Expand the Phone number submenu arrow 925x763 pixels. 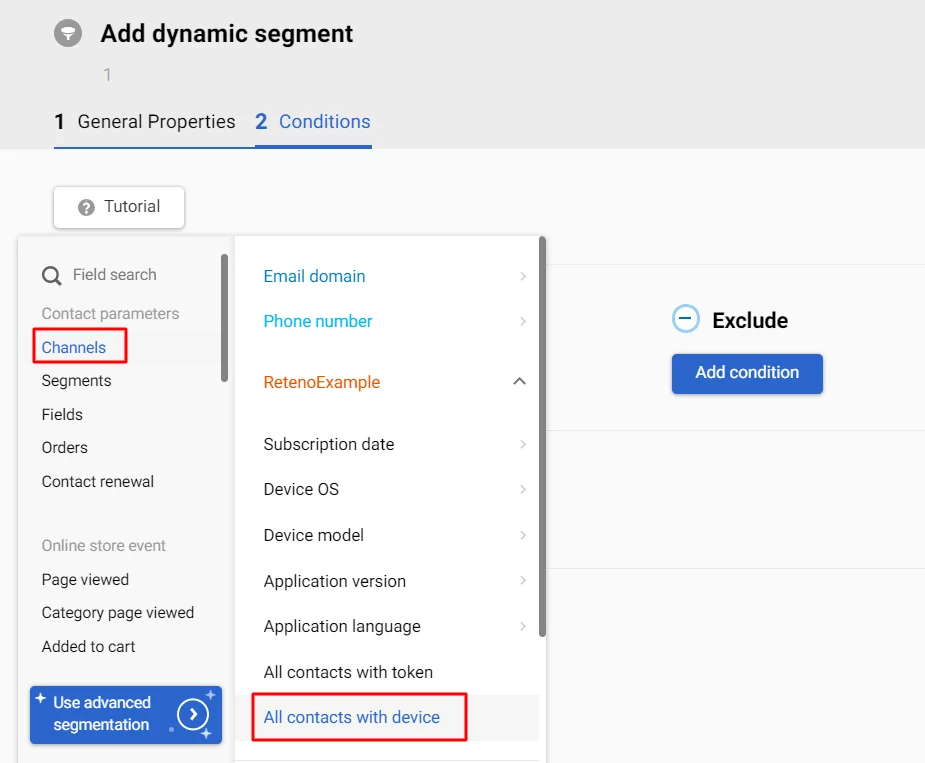pyautogui.click(x=523, y=321)
